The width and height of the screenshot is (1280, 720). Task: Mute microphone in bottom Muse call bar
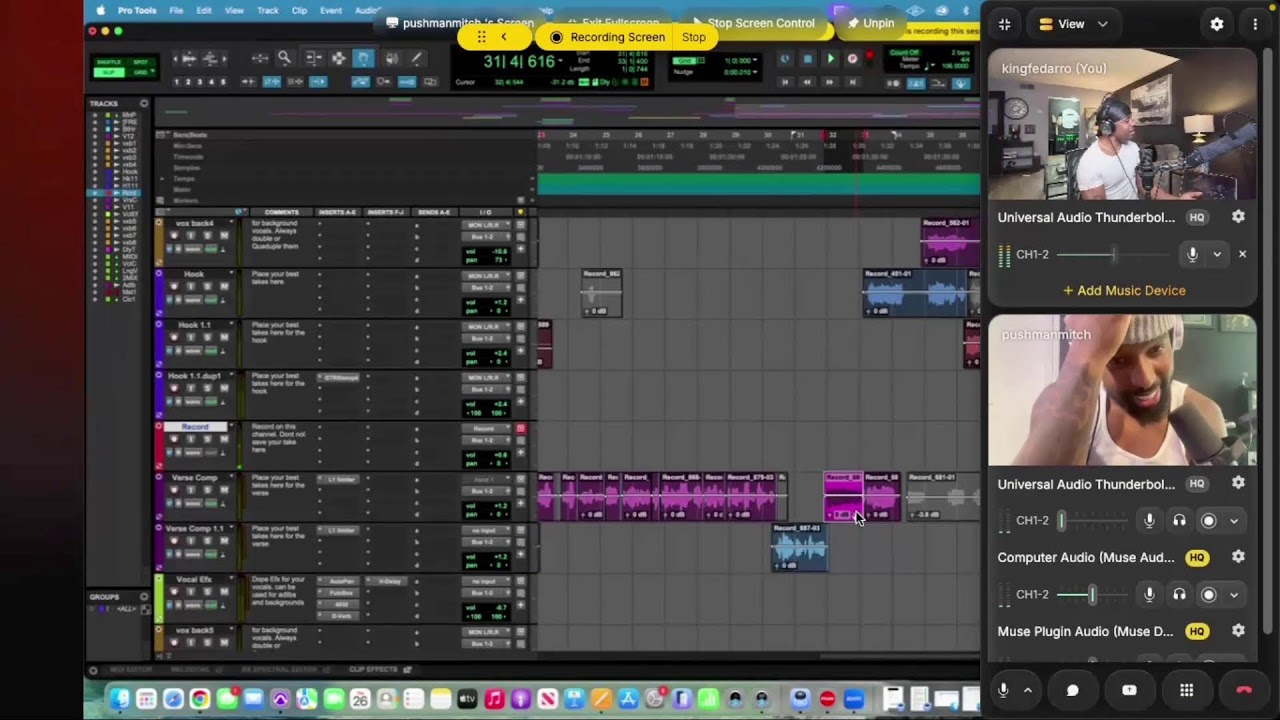[x=1004, y=690]
